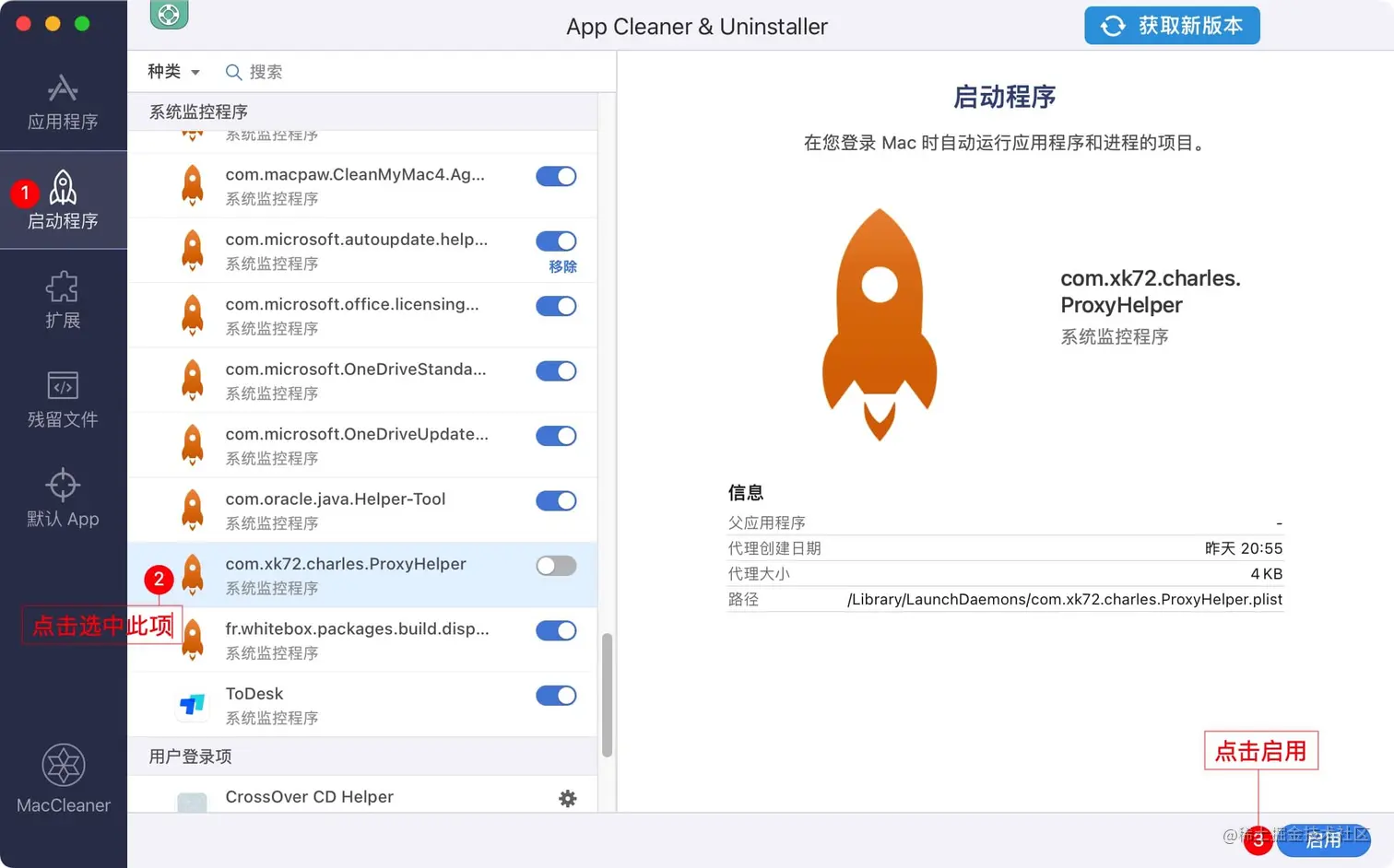Click the ToDesk app icon
Viewport: 1394px width, 868px height.
coord(192,705)
